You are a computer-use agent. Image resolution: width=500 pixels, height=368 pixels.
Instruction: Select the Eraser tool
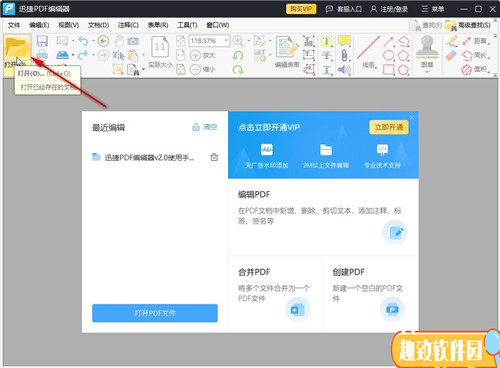[451, 55]
